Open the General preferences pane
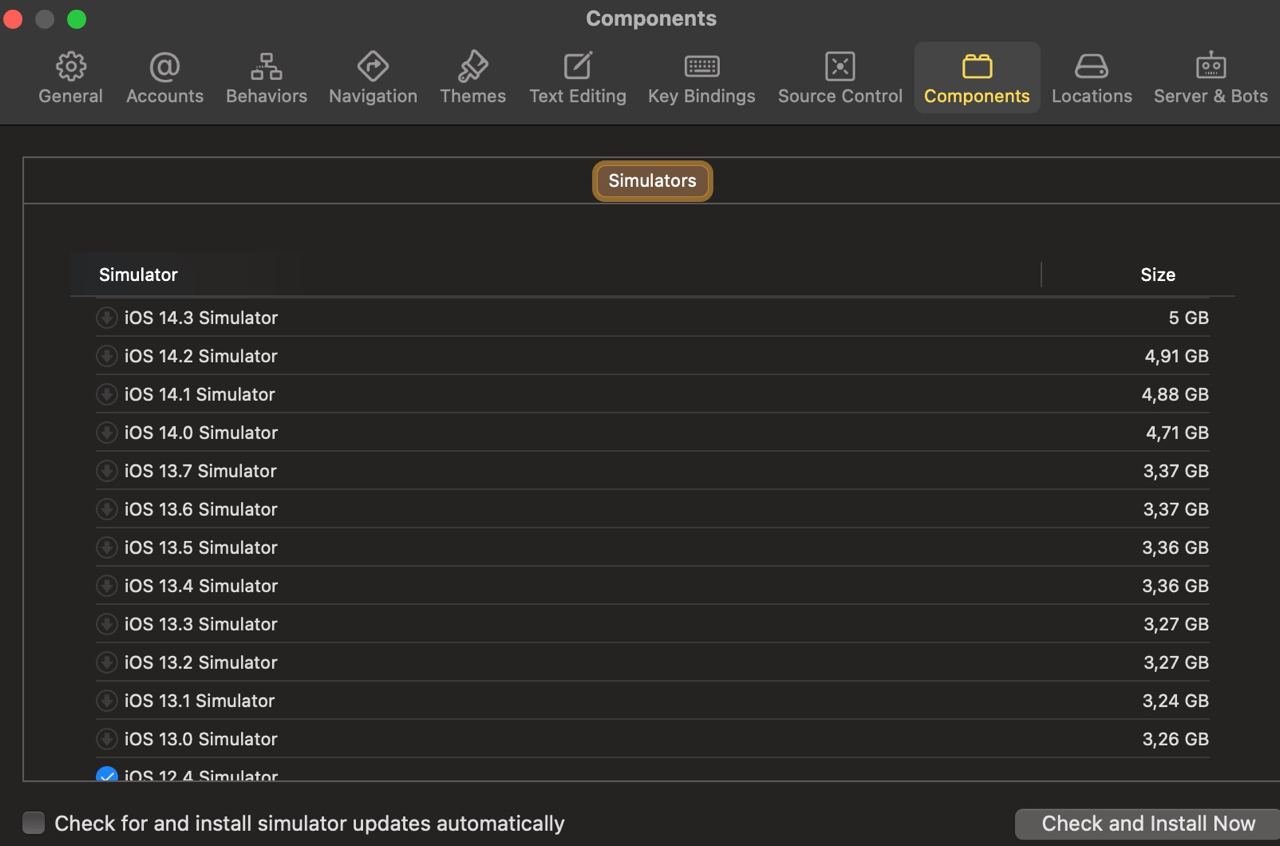 click(x=70, y=78)
